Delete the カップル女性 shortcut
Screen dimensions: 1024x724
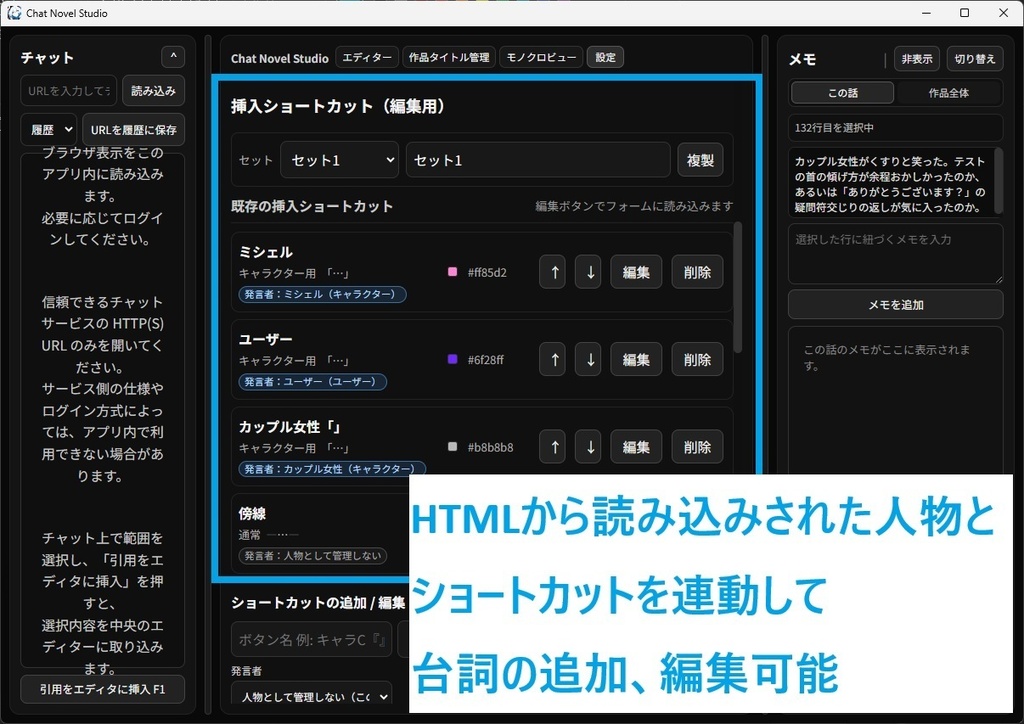click(697, 447)
